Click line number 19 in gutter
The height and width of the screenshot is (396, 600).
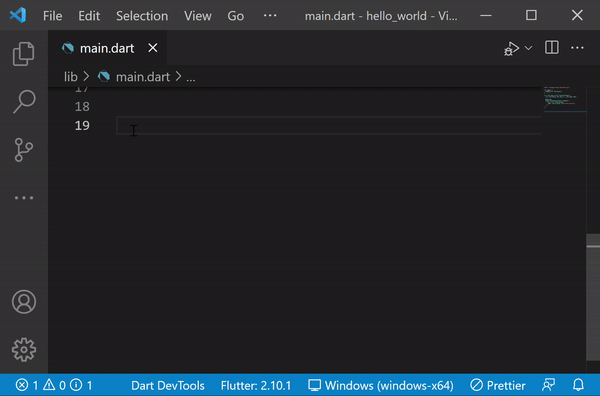coord(82,125)
